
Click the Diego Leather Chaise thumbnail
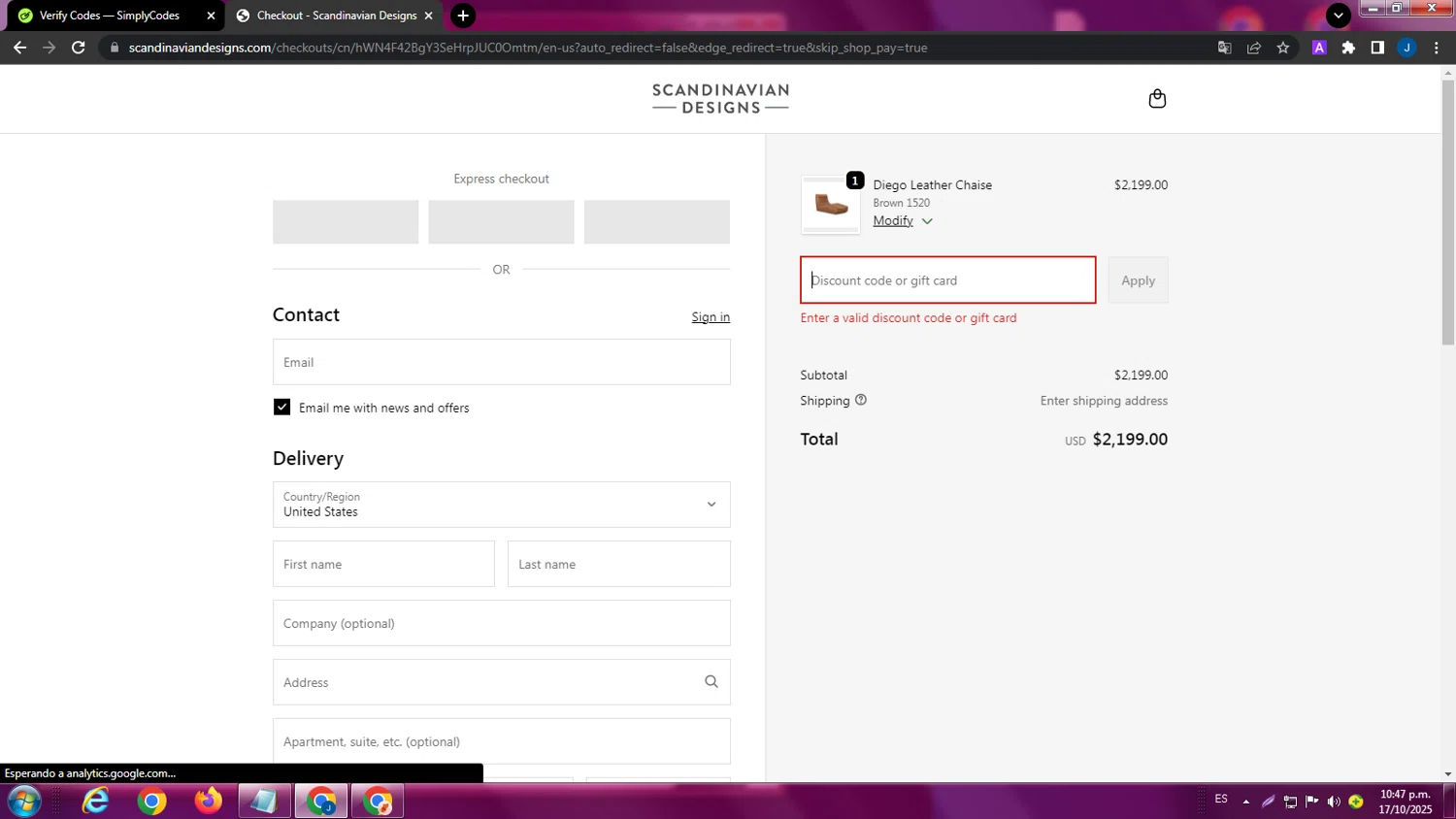[x=831, y=205]
